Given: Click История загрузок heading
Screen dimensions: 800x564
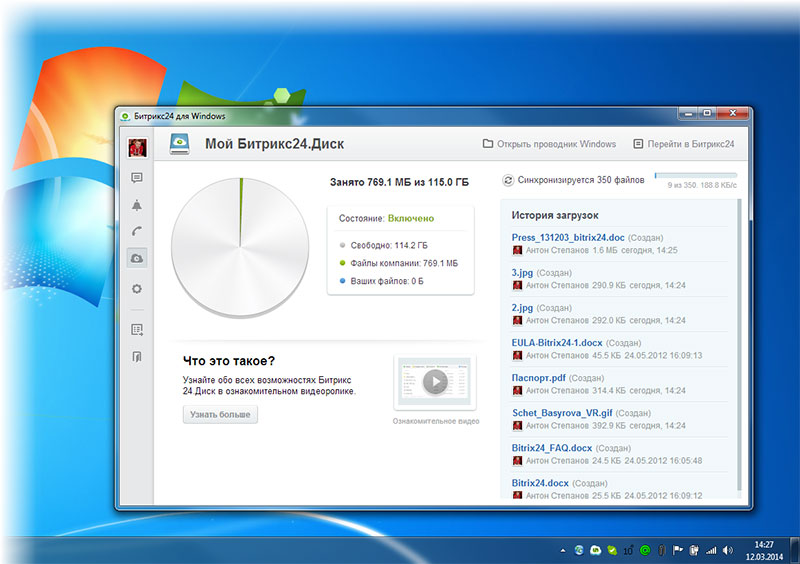Looking at the screenshot, I should [555, 215].
